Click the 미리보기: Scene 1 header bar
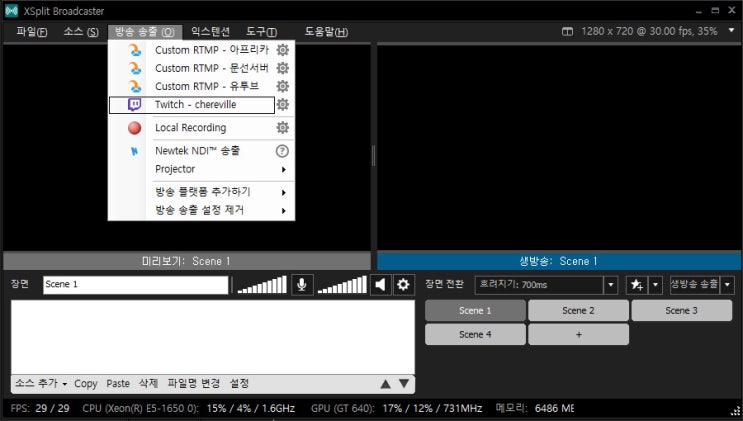This screenshot has width=743, height=421. (187, 261)
